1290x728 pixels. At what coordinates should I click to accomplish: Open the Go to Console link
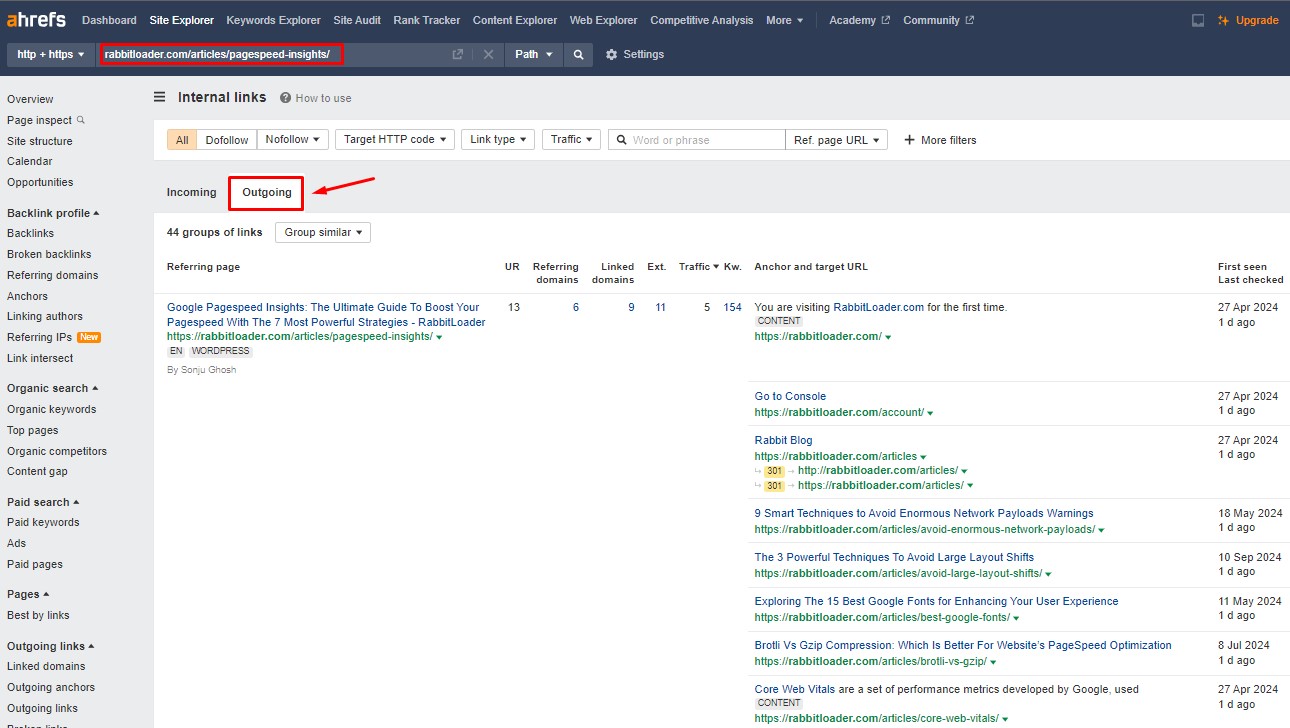tap(790, 396)
